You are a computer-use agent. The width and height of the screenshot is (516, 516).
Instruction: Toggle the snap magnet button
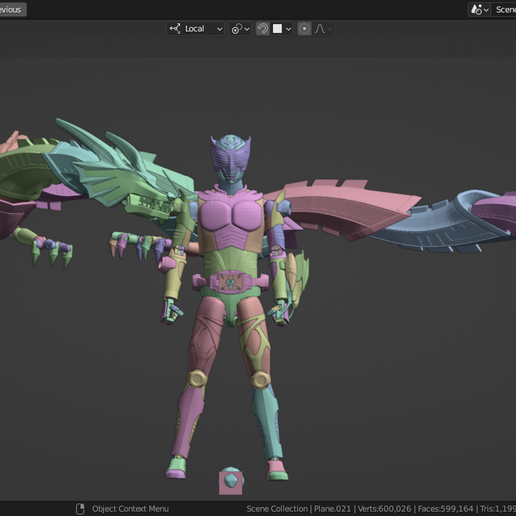263,29
